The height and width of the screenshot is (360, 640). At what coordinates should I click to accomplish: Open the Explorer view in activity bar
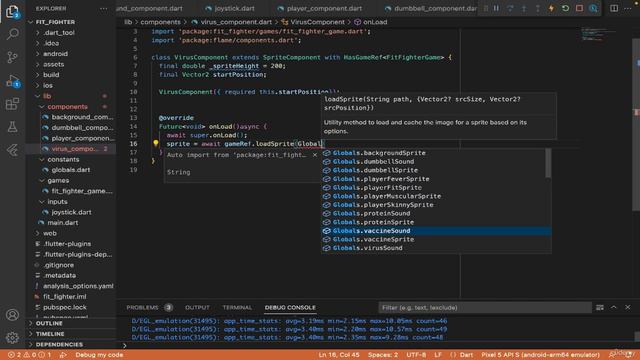(x=12, y=11)
